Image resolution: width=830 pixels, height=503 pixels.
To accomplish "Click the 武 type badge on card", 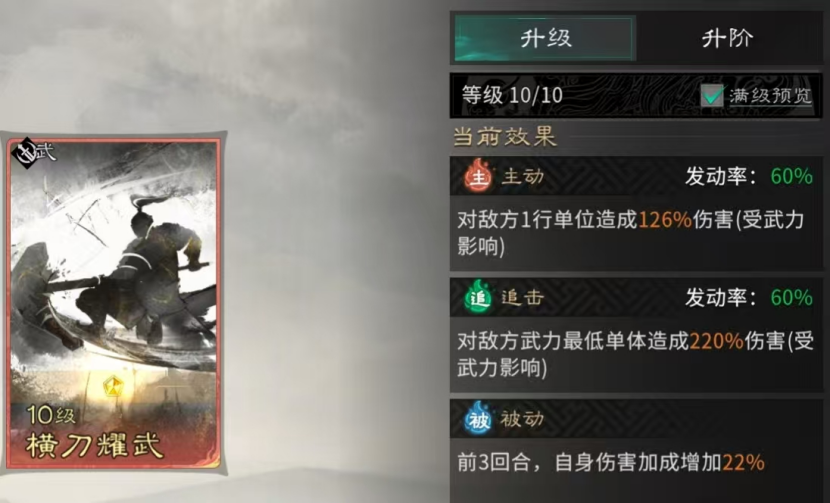I will point(34,152).
